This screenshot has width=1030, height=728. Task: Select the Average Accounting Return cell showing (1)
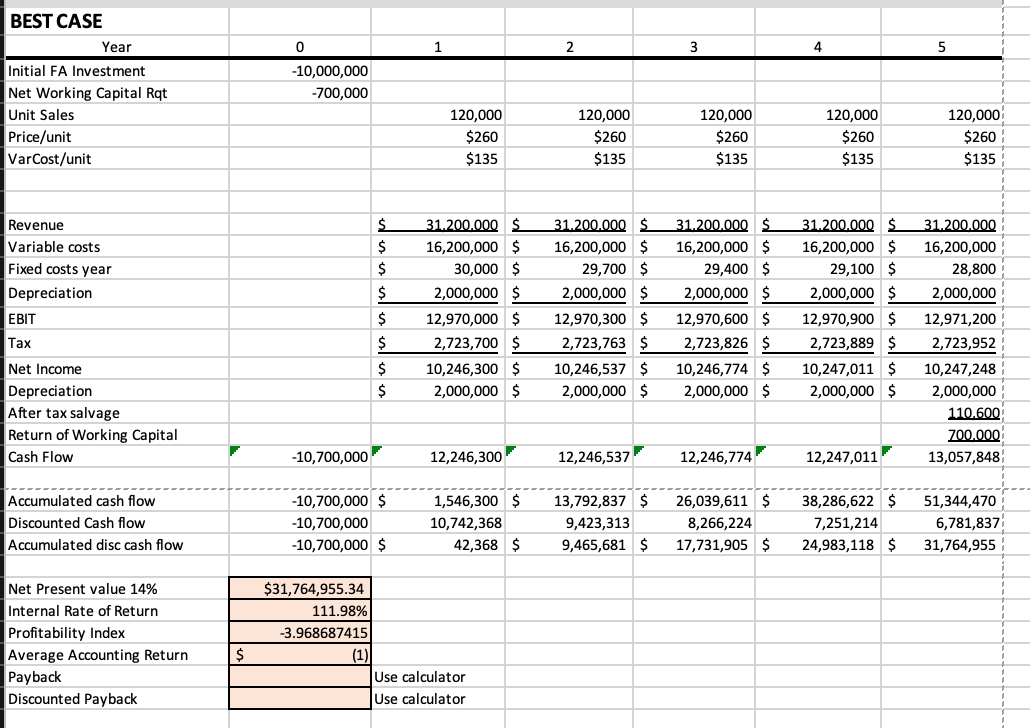[x=300, y=655]
